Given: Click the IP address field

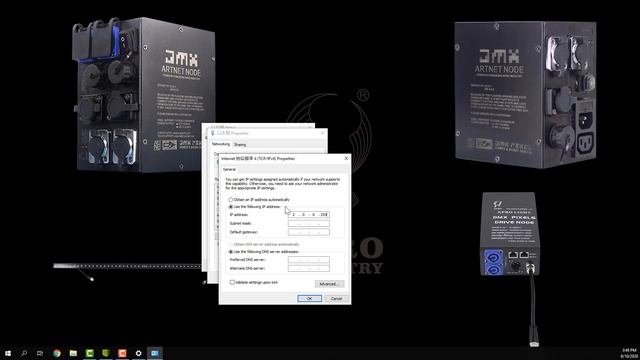Looking at the screenshot, I should pos(309,214).
